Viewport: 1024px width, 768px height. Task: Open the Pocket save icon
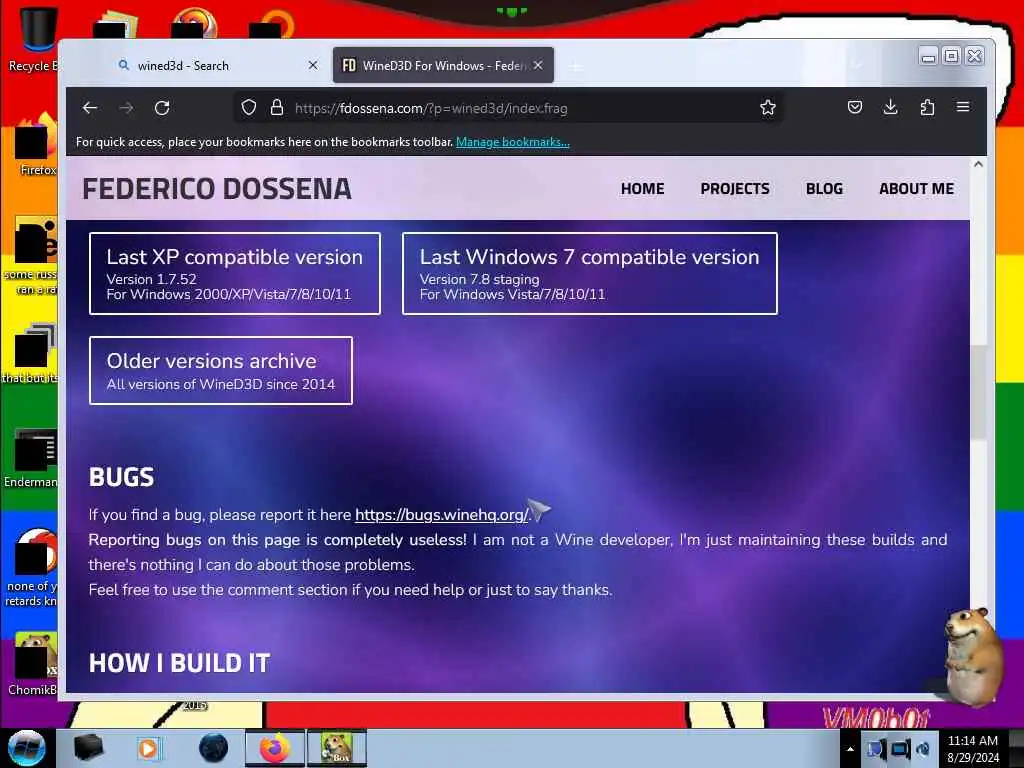pyautogui.click(x=855, y=107)
